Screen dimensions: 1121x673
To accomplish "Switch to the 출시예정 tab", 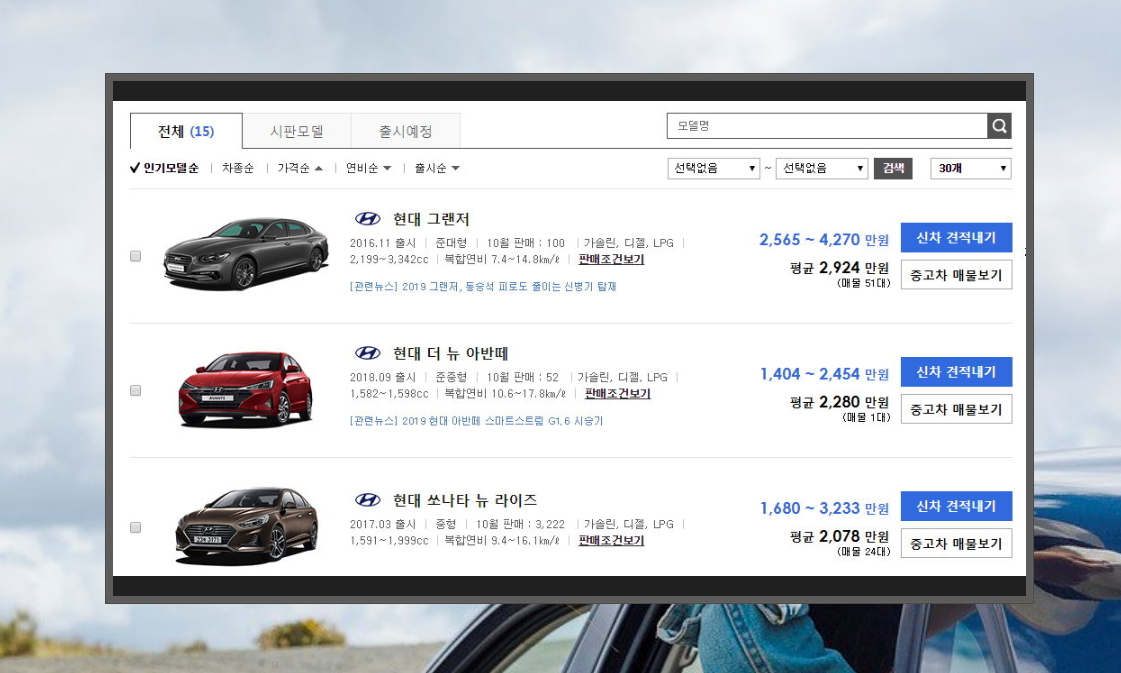I will [x=405, y=131].
